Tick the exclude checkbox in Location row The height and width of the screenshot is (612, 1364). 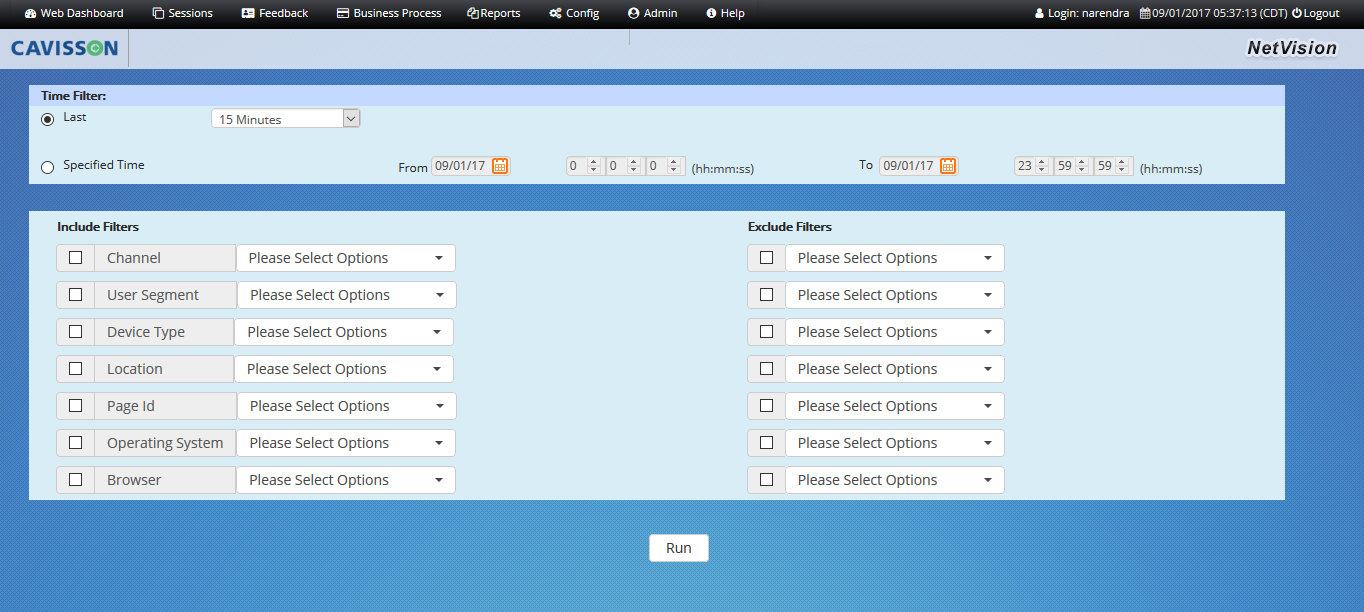(x=766, y=369)
